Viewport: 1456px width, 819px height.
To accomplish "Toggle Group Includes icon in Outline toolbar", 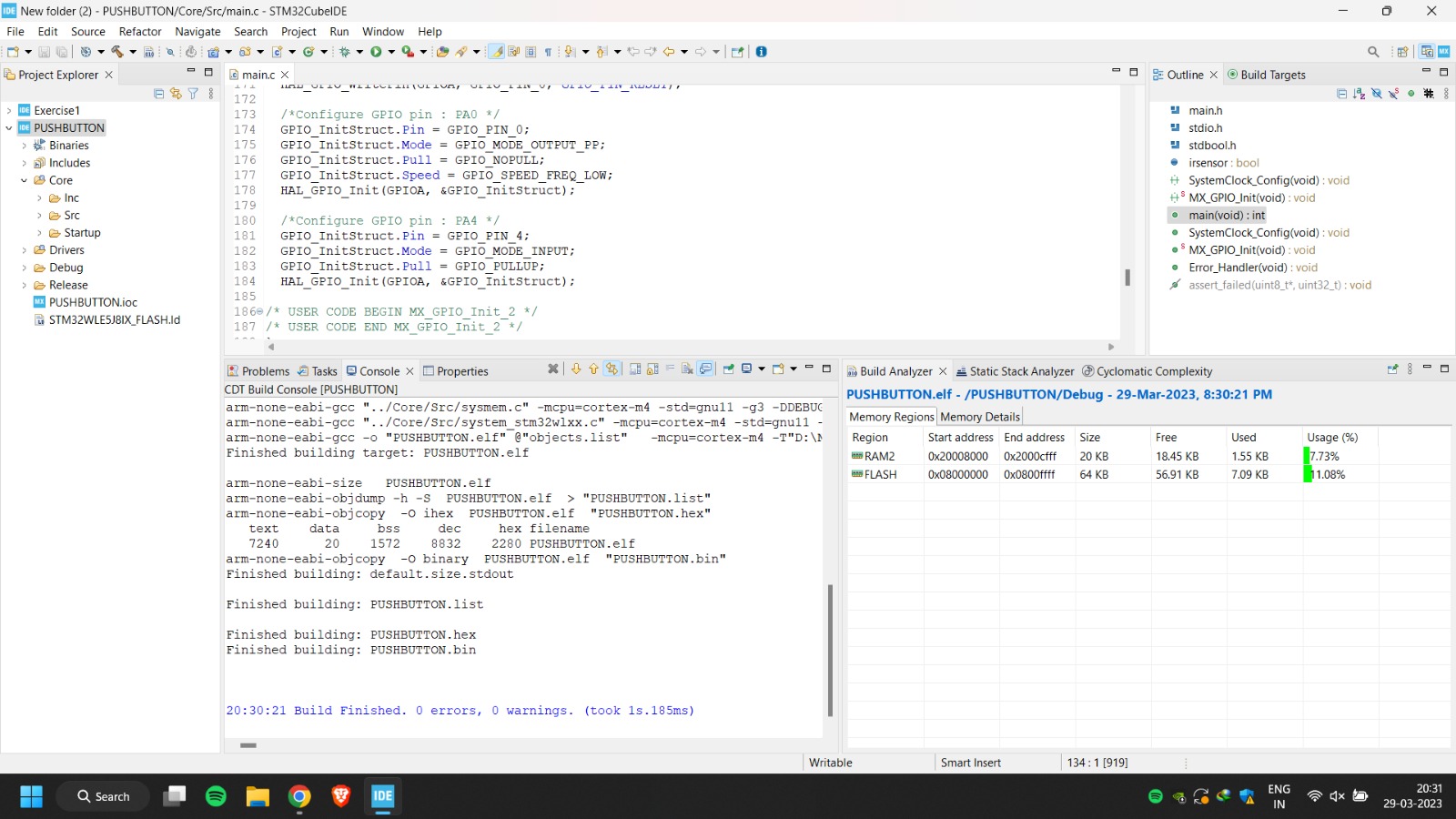I will pyautogui.click(x=1429, y=94).
